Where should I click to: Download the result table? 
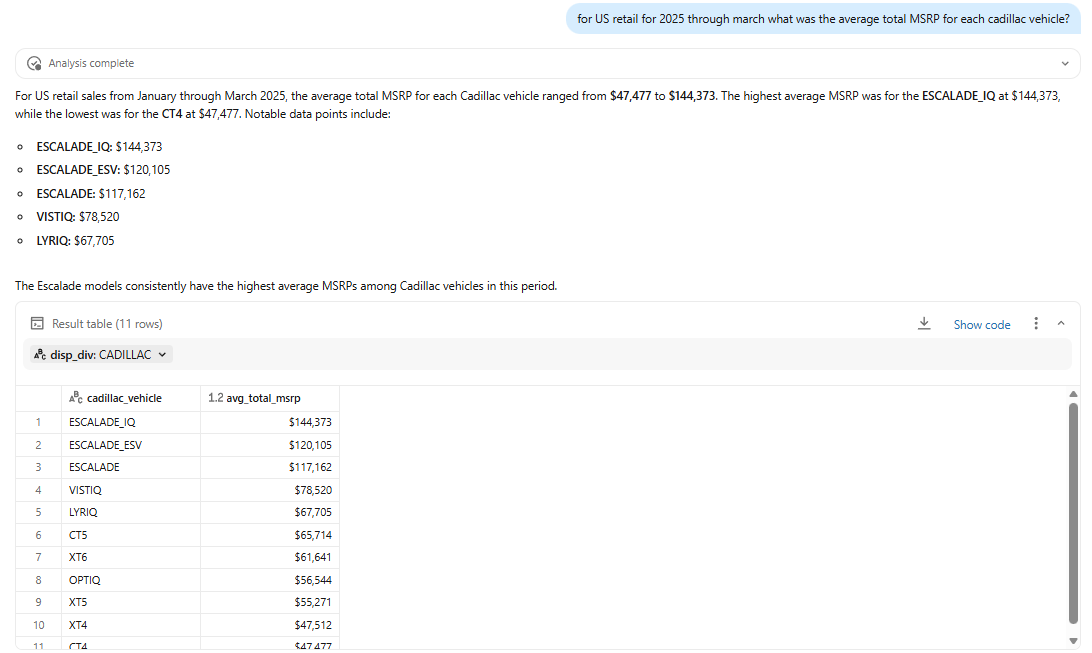point(924,324)
